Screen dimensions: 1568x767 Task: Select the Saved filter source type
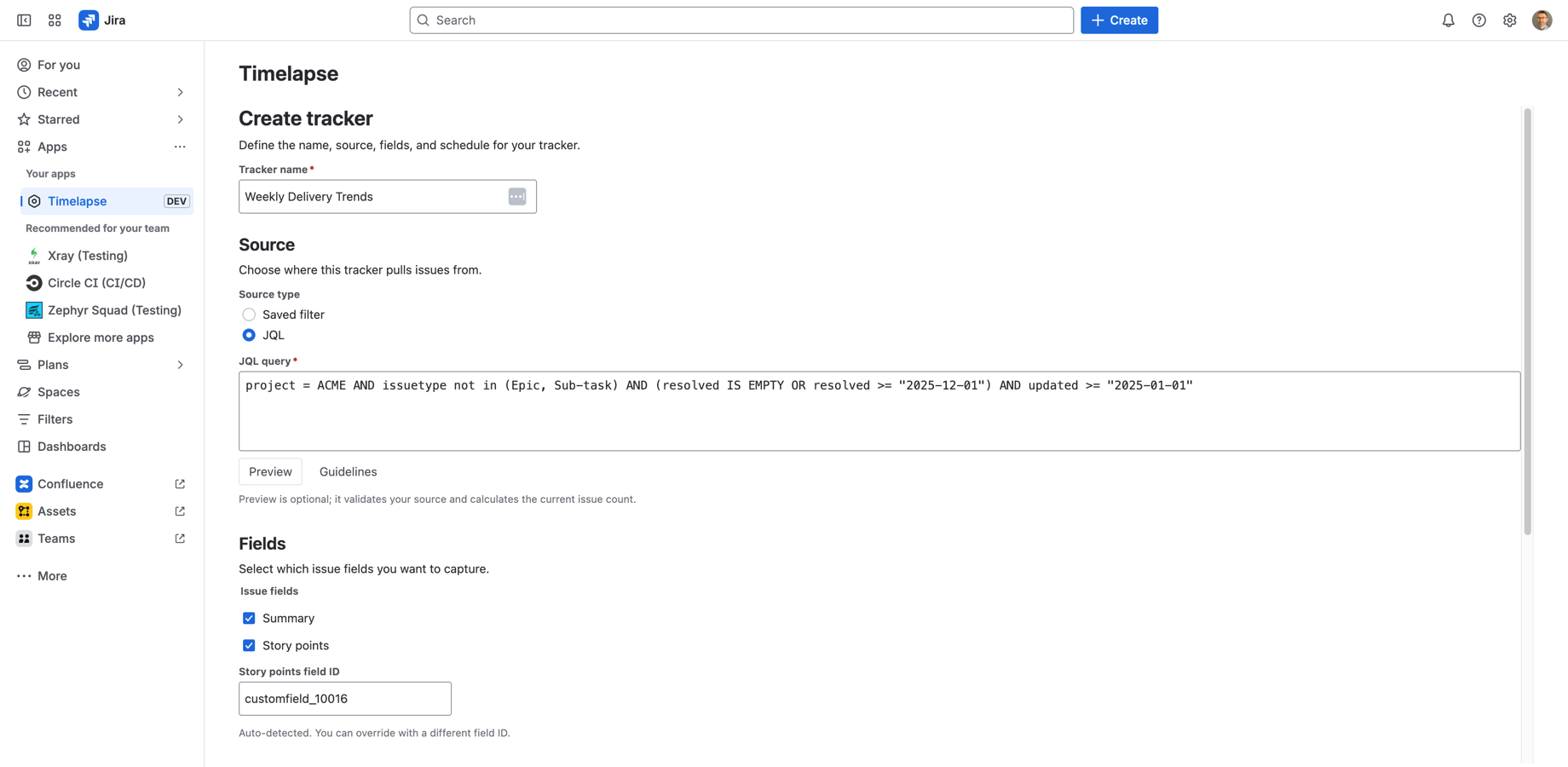(249, 314)
